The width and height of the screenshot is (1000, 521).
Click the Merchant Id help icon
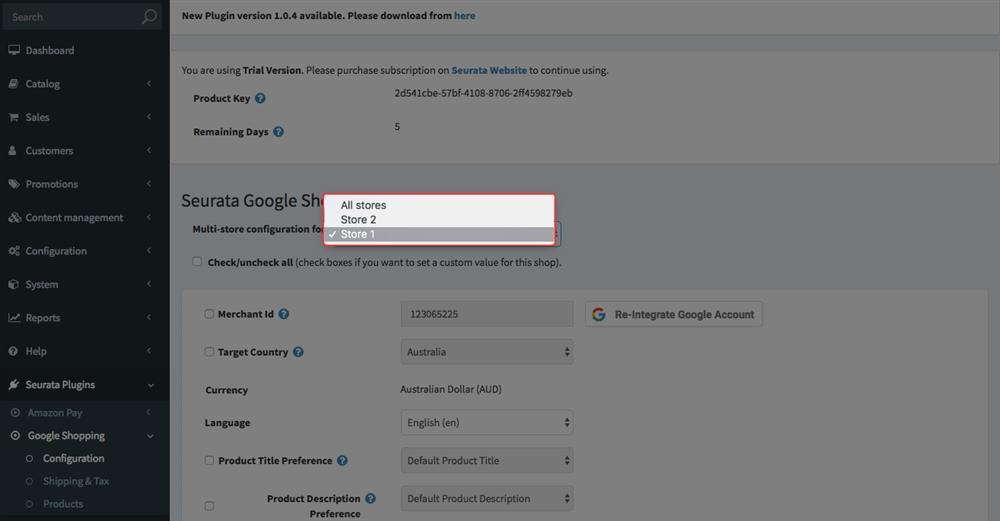click(x=284, y=314)
